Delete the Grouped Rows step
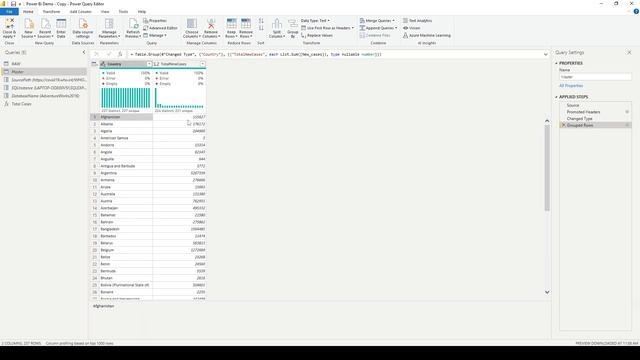The image size is (640, 360). [563, 125]
